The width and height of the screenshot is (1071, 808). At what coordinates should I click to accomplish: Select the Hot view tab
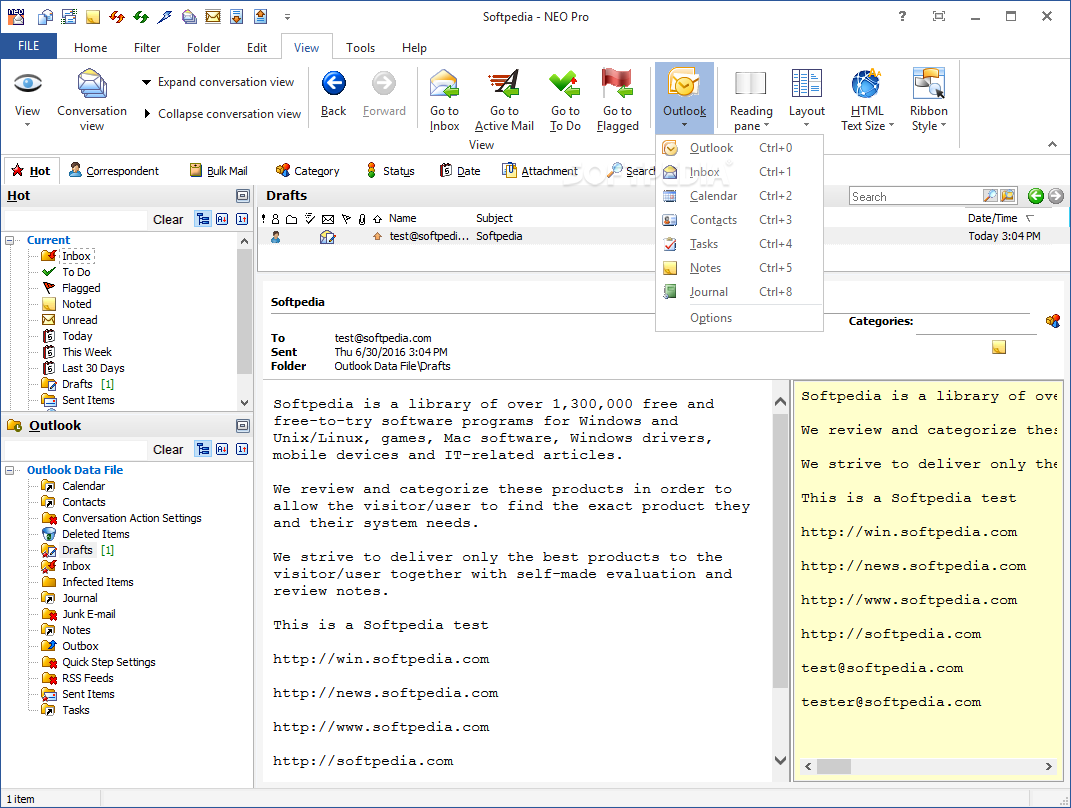click(x=31, y=171)
